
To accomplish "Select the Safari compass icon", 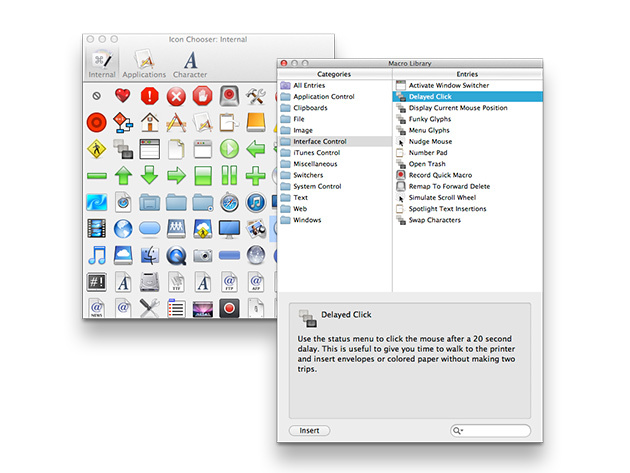I will [228, 203].
